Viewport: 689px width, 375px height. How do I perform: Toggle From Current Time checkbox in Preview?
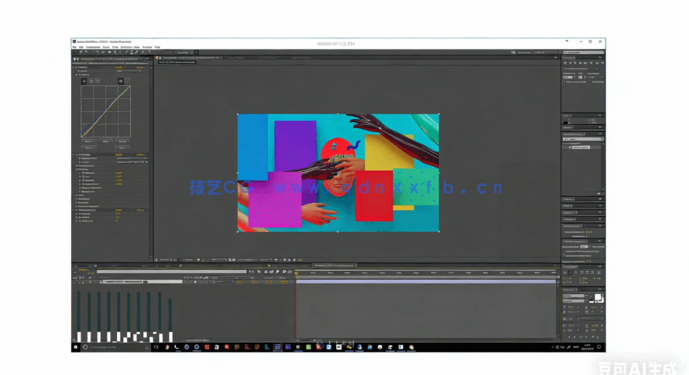click(564, 82)
